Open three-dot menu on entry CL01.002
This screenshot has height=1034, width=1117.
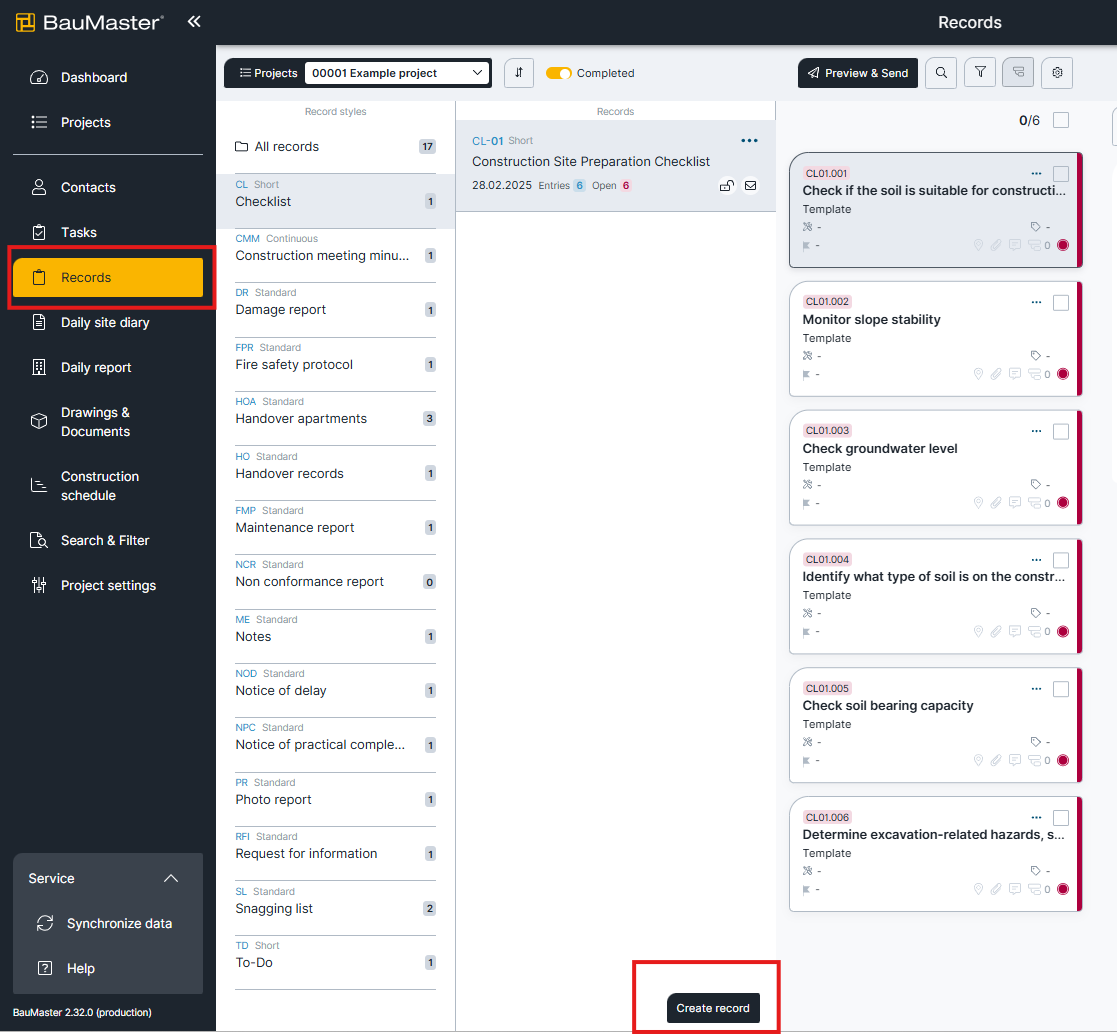[x=1037, y=302]
